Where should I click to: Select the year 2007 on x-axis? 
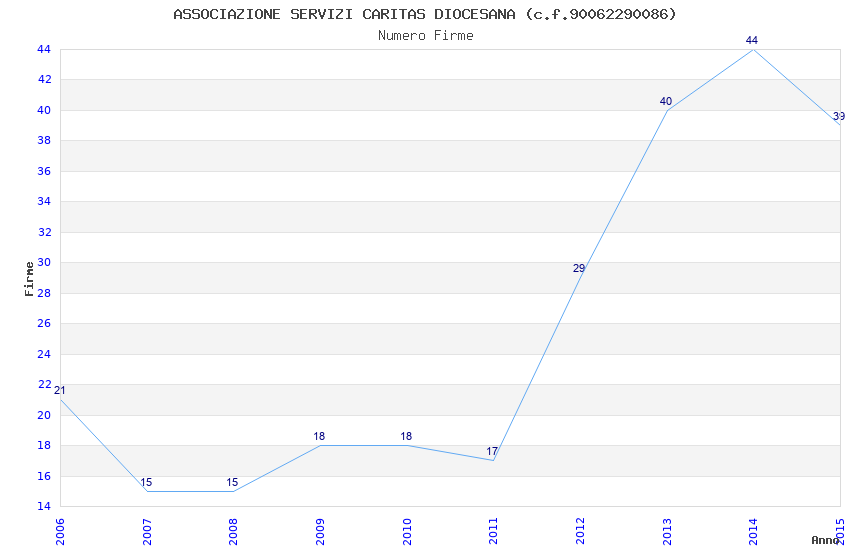tap(147, 532)
